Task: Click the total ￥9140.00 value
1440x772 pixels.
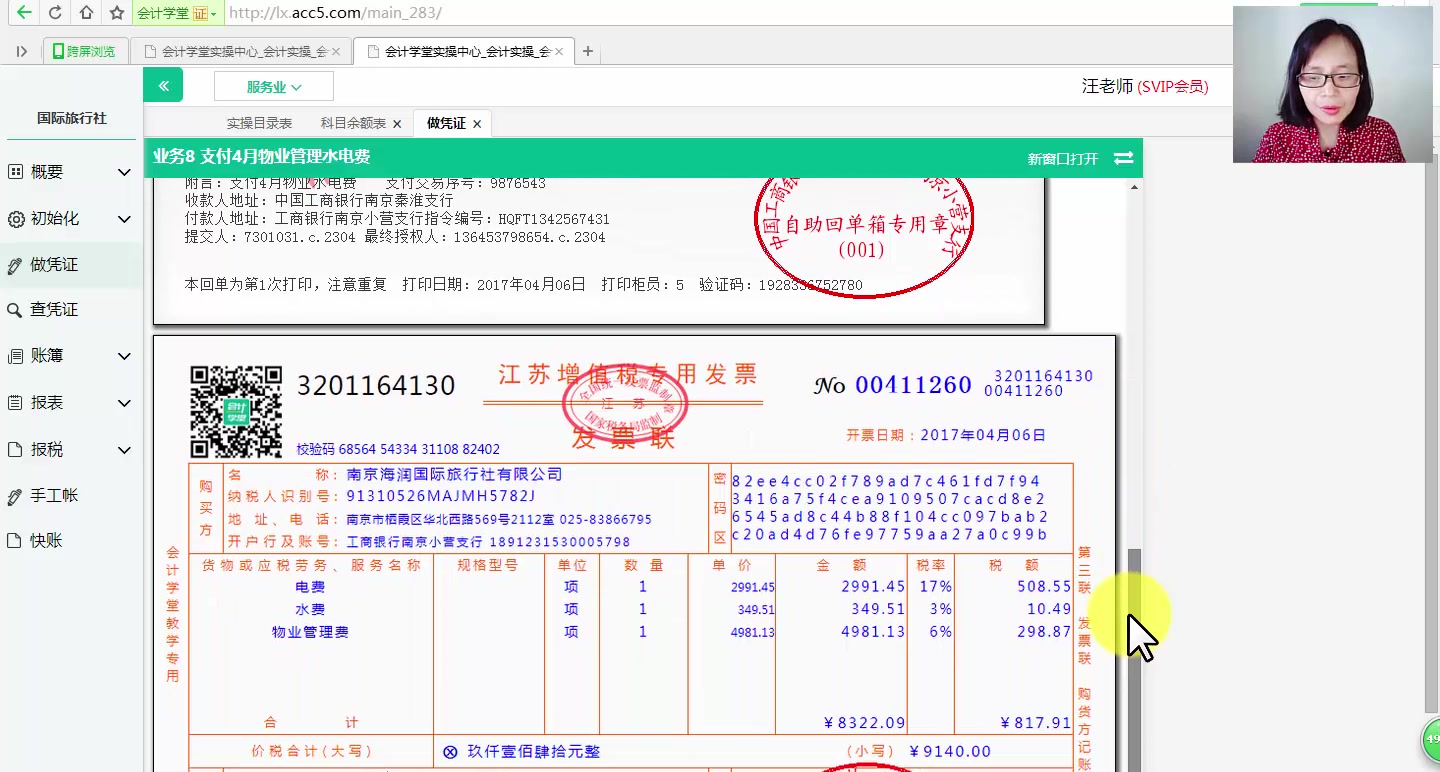Action: tap(950, 752)
